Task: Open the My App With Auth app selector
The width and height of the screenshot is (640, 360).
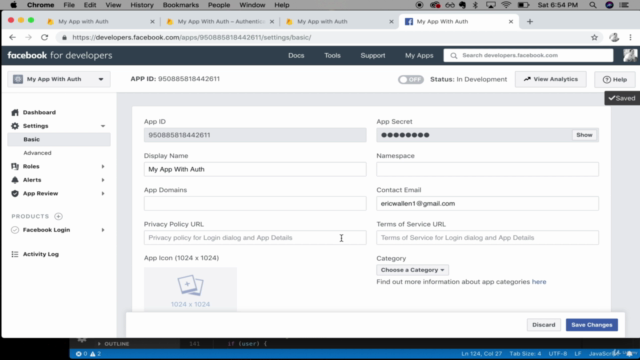Action: 59,79
